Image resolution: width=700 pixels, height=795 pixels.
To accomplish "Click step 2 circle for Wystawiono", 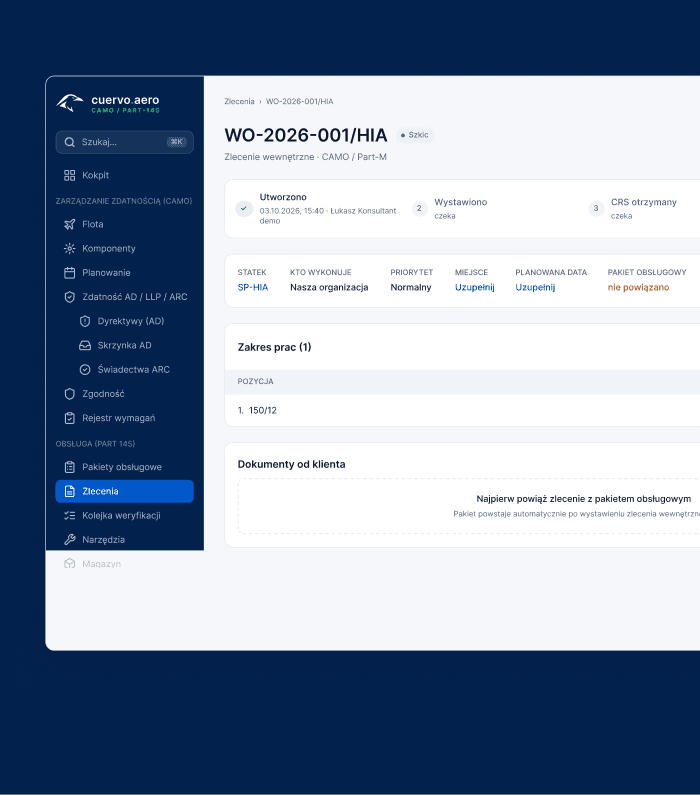I will (419, 208).
